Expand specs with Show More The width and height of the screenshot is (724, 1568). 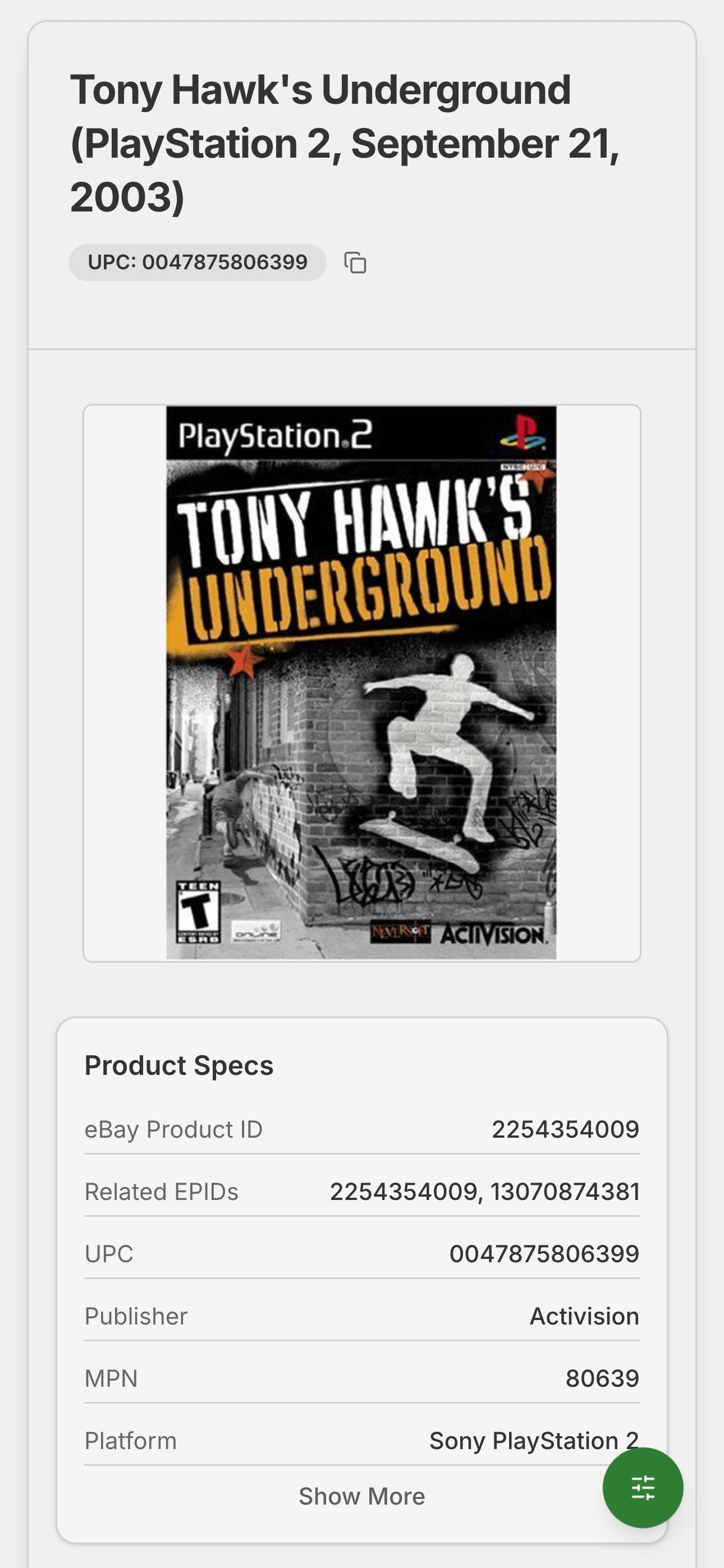(361, 1496)
